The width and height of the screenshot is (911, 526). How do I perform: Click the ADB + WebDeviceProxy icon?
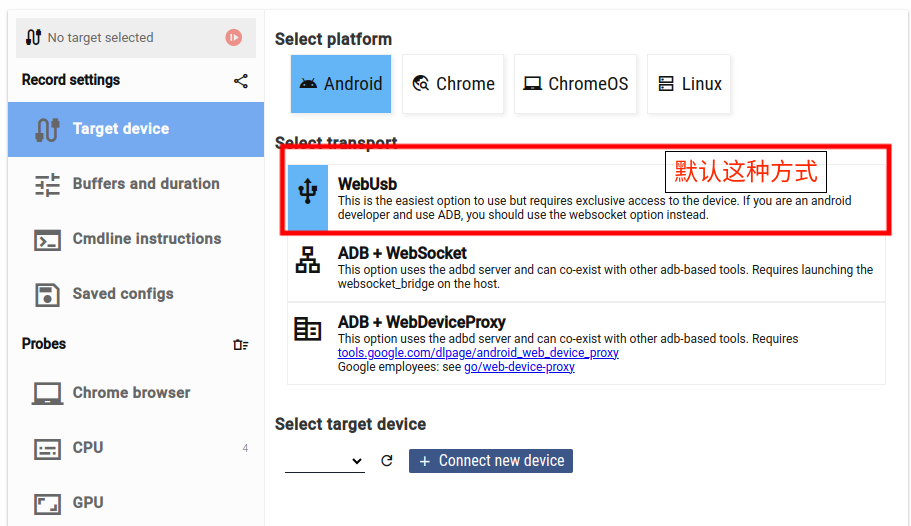pyautogui.click(x=308, y=329)
